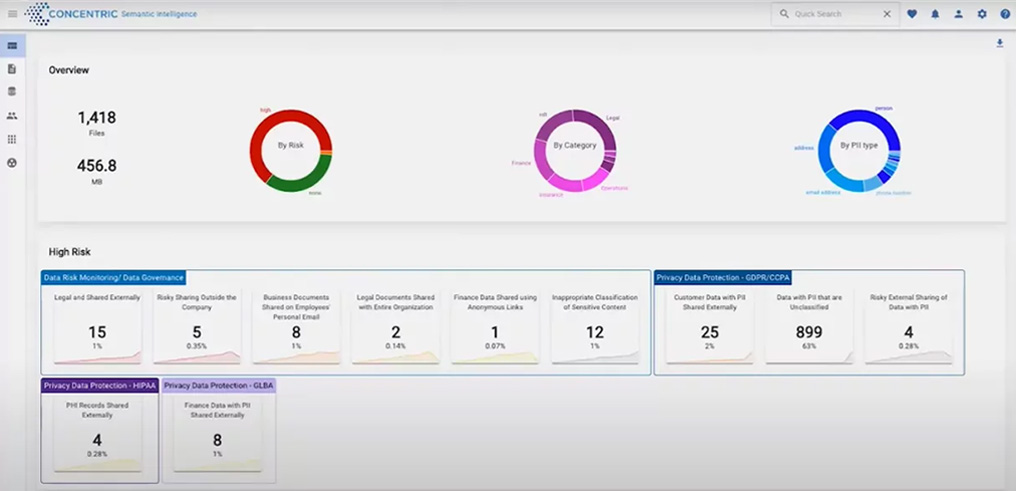
Task: Open documents icon in sidebar
Action: point(12,69)
